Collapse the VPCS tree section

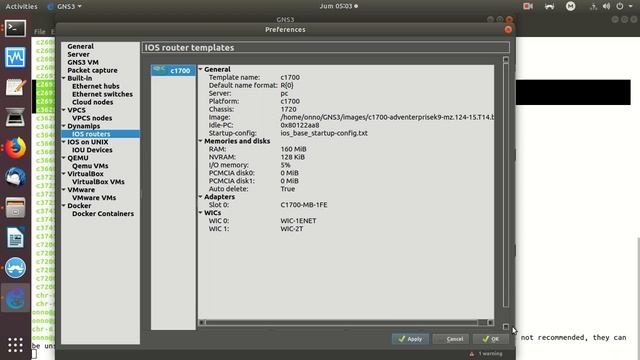pyautogui.click(x=64, y=110)
